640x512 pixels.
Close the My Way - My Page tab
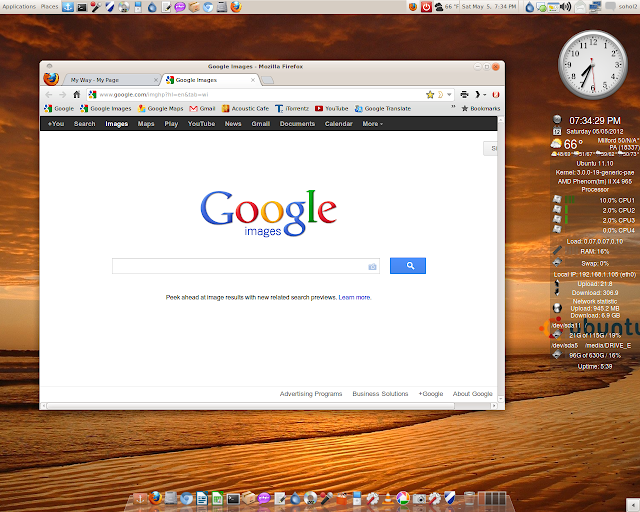(x=156, y=80)
